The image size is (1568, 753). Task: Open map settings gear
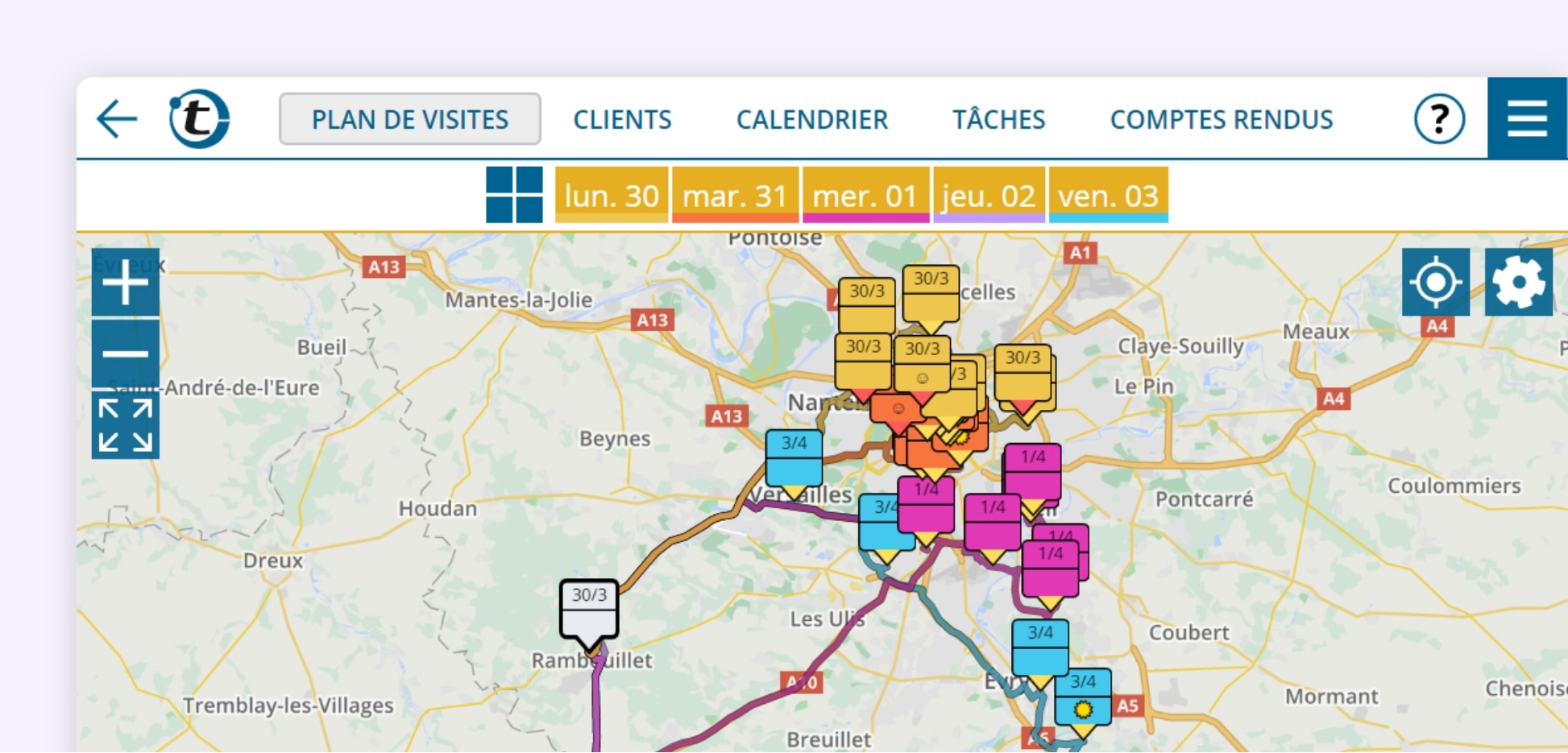click(x=1518, y=283)
